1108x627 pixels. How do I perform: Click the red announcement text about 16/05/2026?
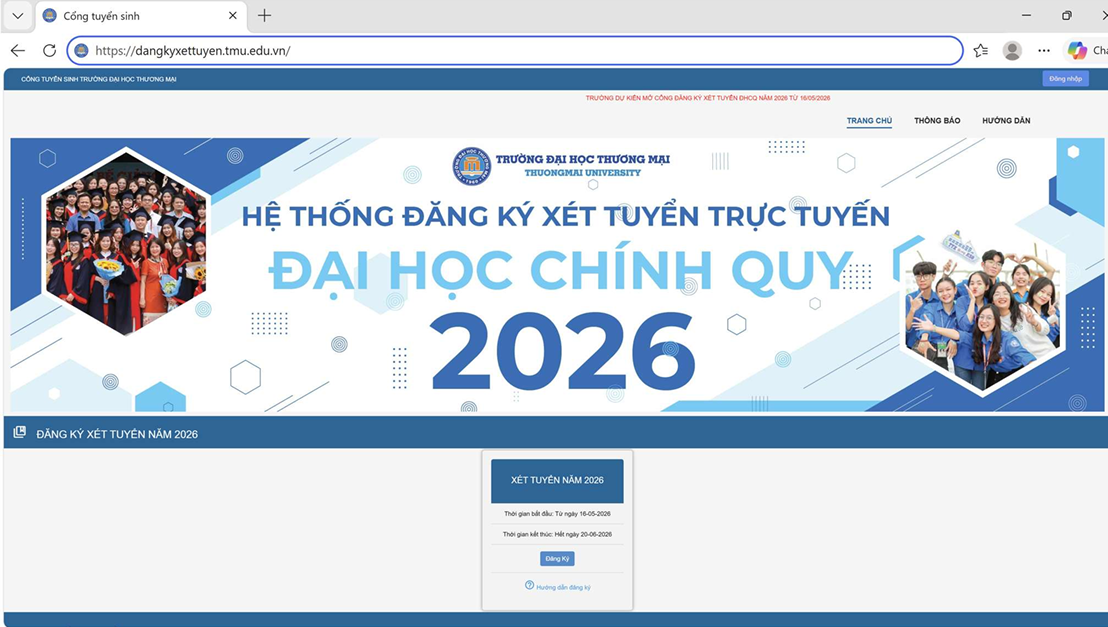tap(707, 98)
